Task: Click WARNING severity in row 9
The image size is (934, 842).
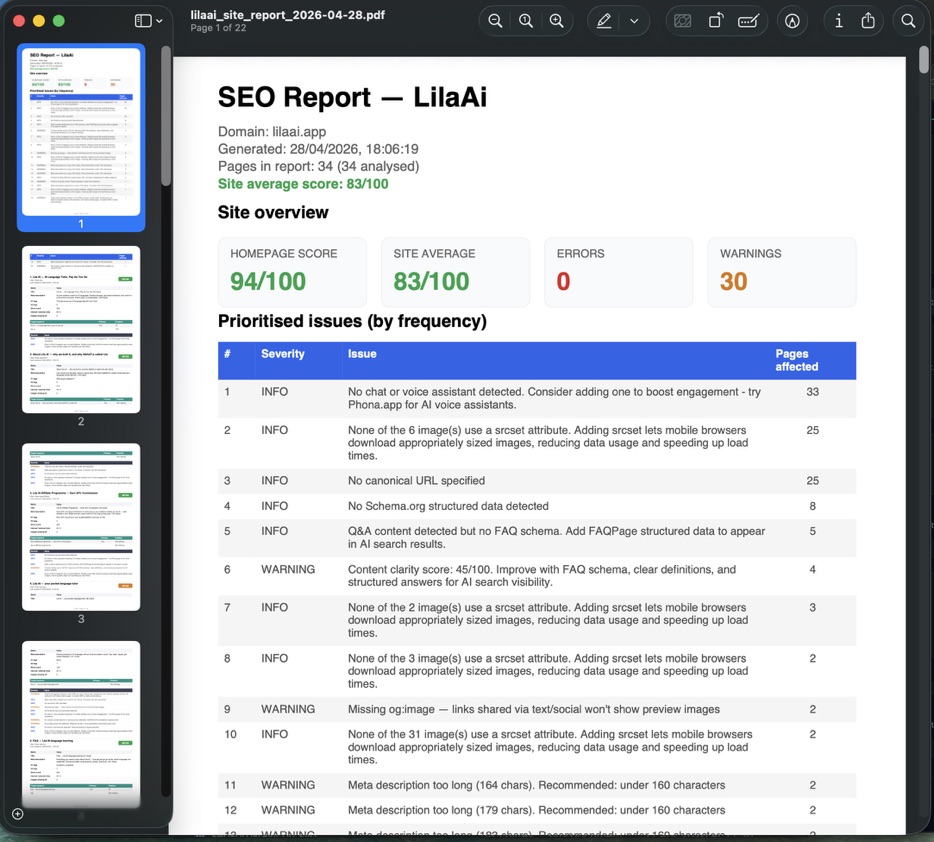Action: (288, 709)
